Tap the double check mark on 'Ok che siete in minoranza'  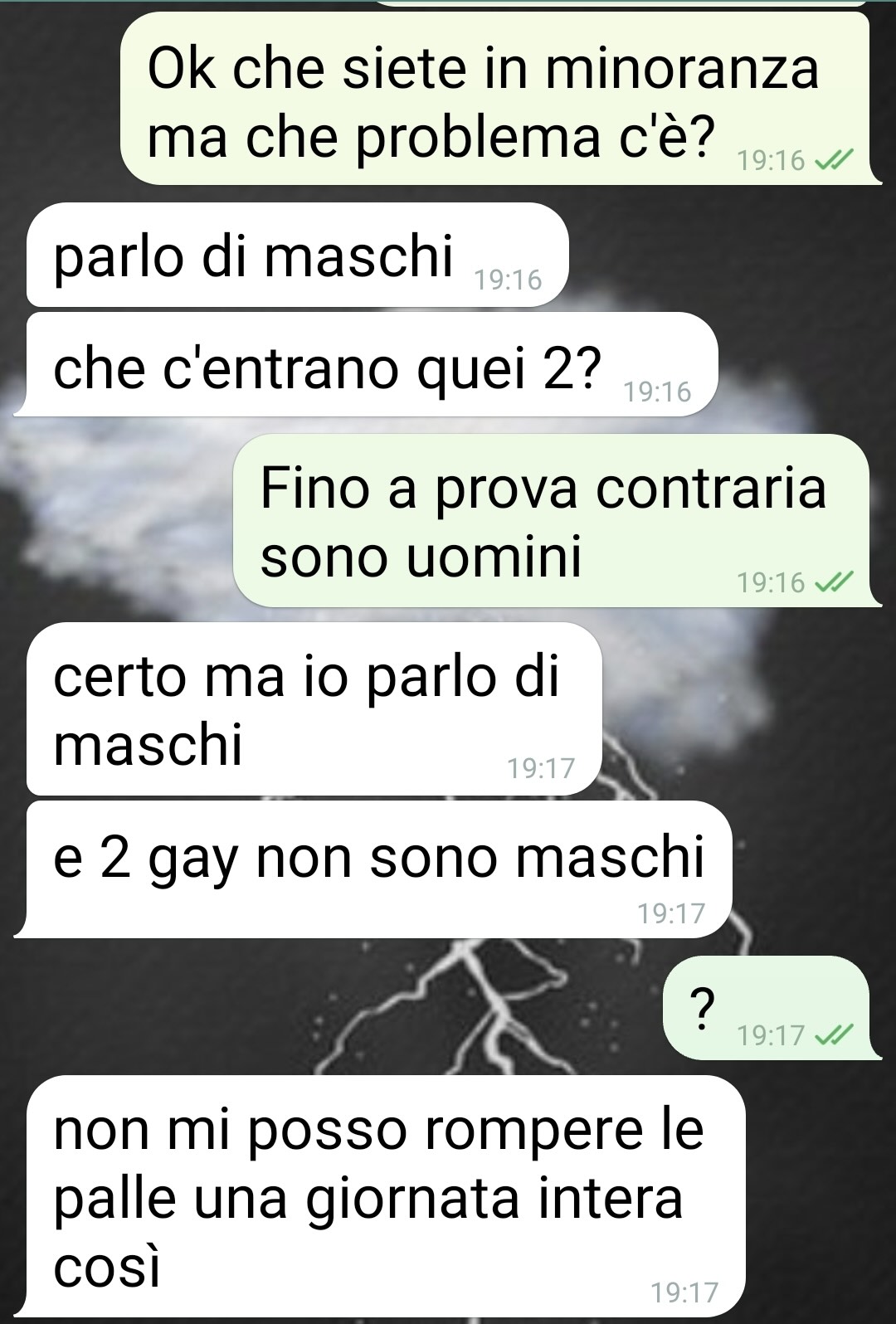coord(834,160)
